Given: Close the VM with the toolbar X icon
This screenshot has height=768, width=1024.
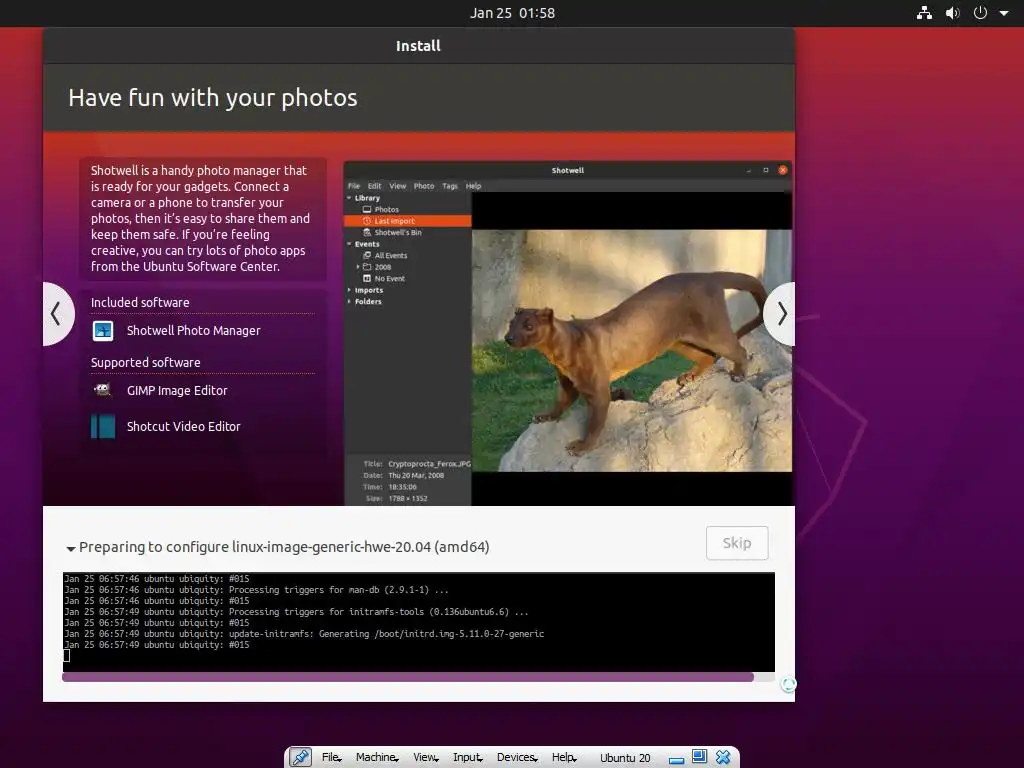Looking at the screenshot, I should 723,758.
